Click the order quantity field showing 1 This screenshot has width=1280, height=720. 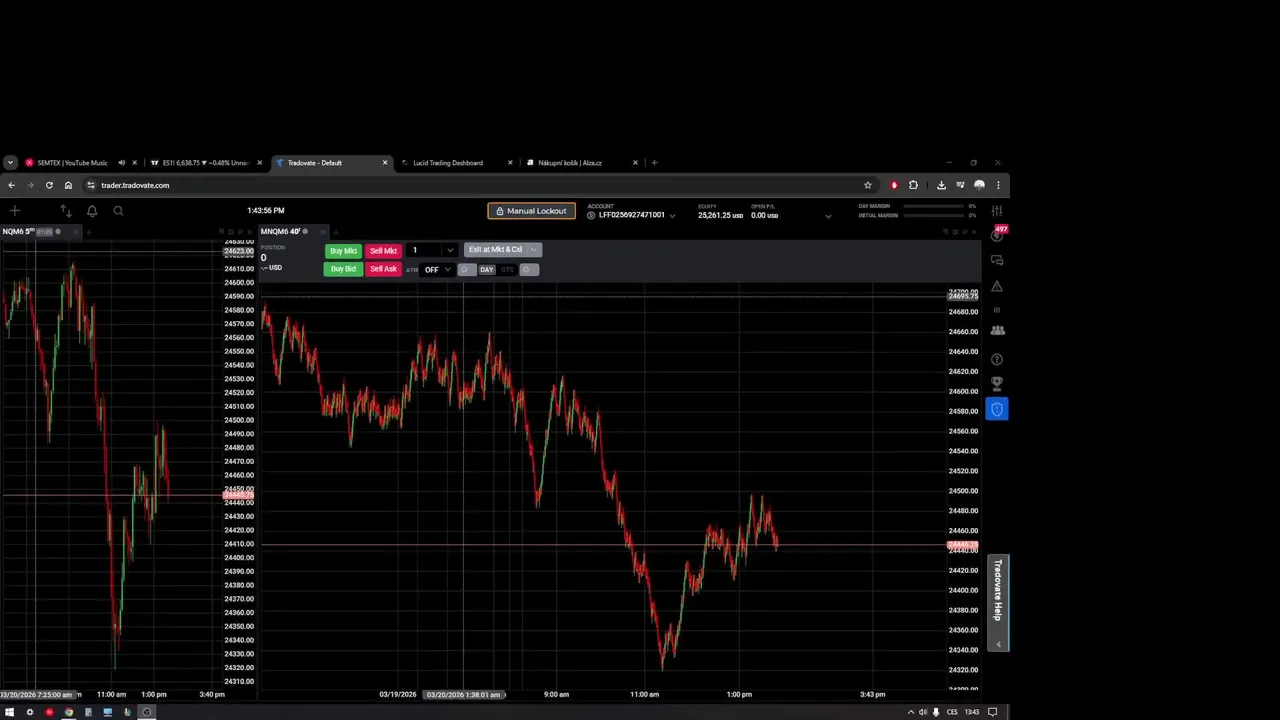(424, 250)
